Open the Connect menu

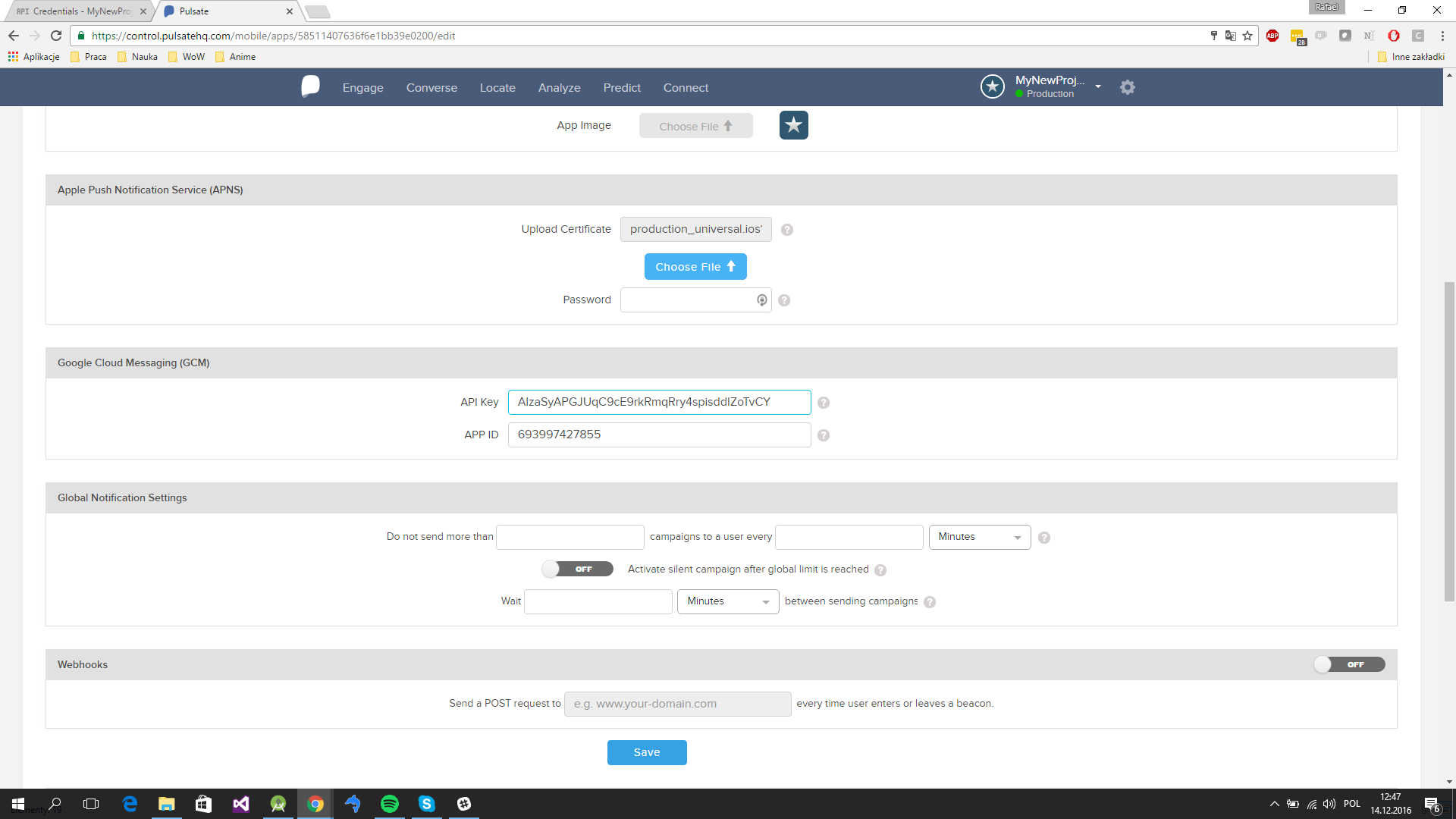[686, 88]
